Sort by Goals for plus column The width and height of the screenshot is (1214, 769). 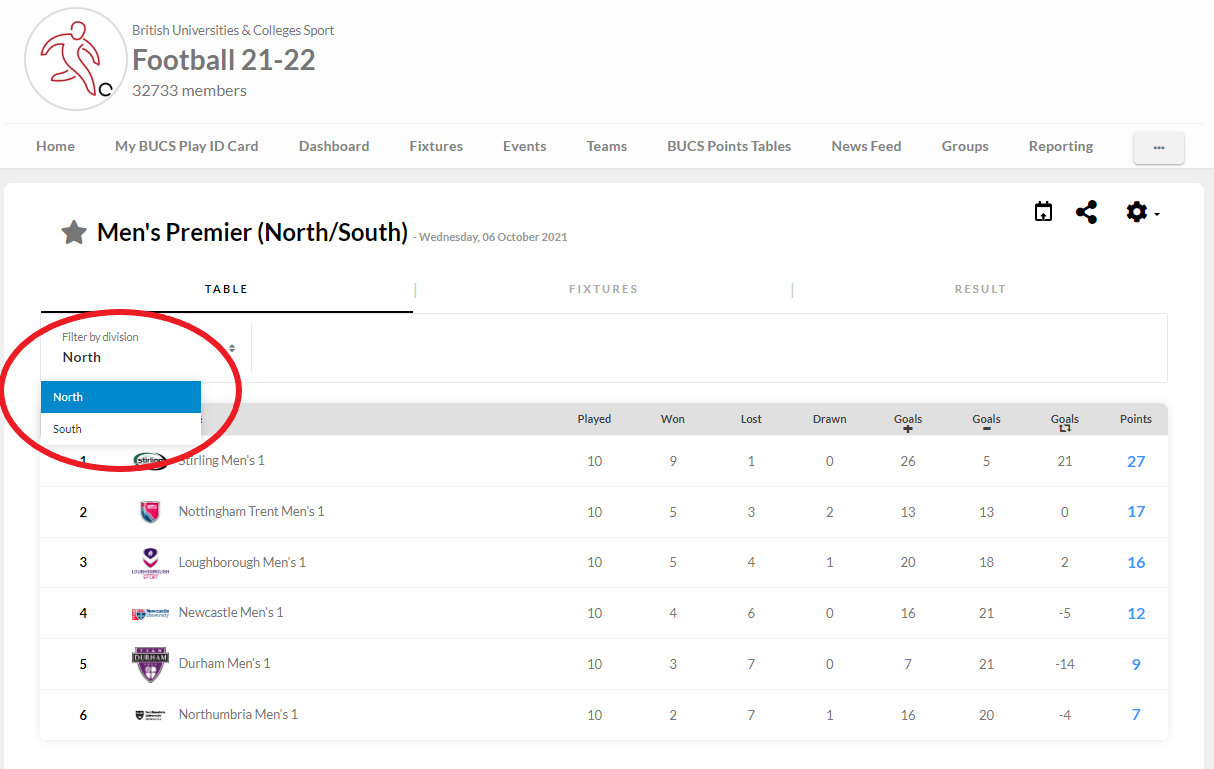[x=908, y=423]
